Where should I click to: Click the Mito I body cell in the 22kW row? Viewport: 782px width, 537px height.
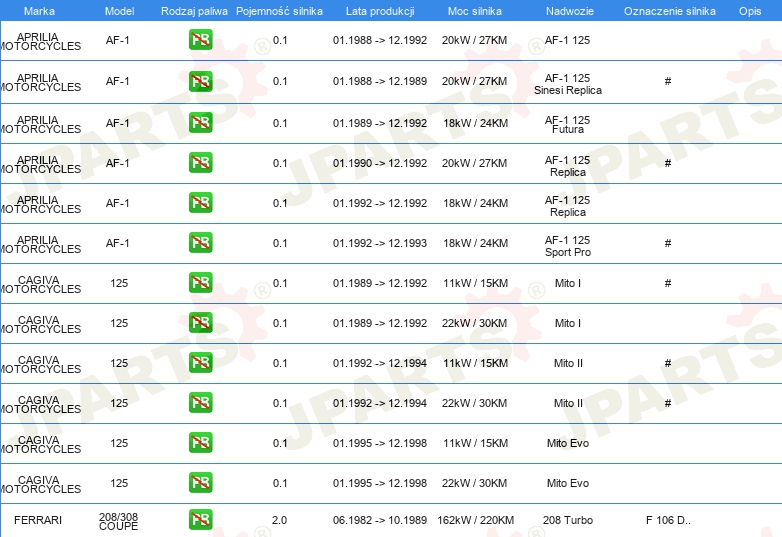pyautogui.click(x=568, y=323)
